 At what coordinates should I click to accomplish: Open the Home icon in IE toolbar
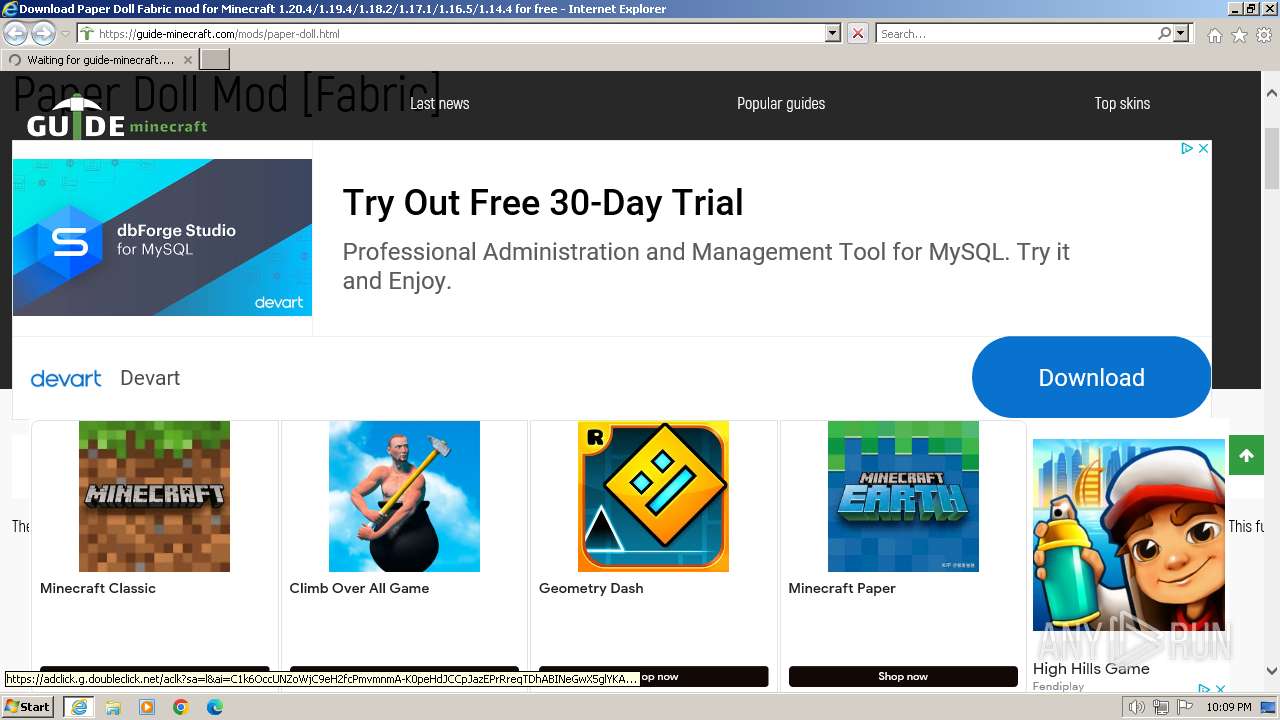1214,35
